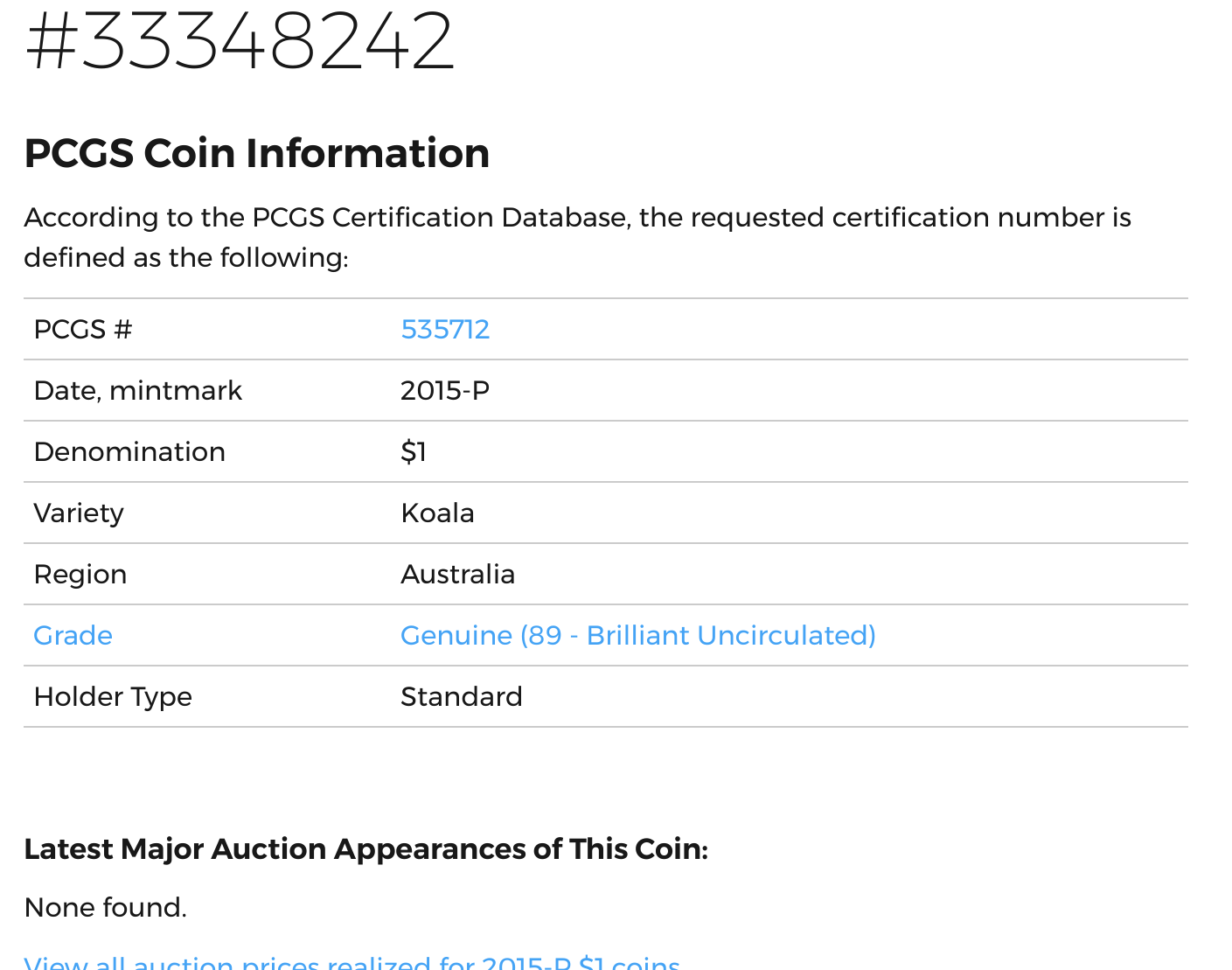Select the Standard holder type value
1232x970 pixels.
point(461,697)
